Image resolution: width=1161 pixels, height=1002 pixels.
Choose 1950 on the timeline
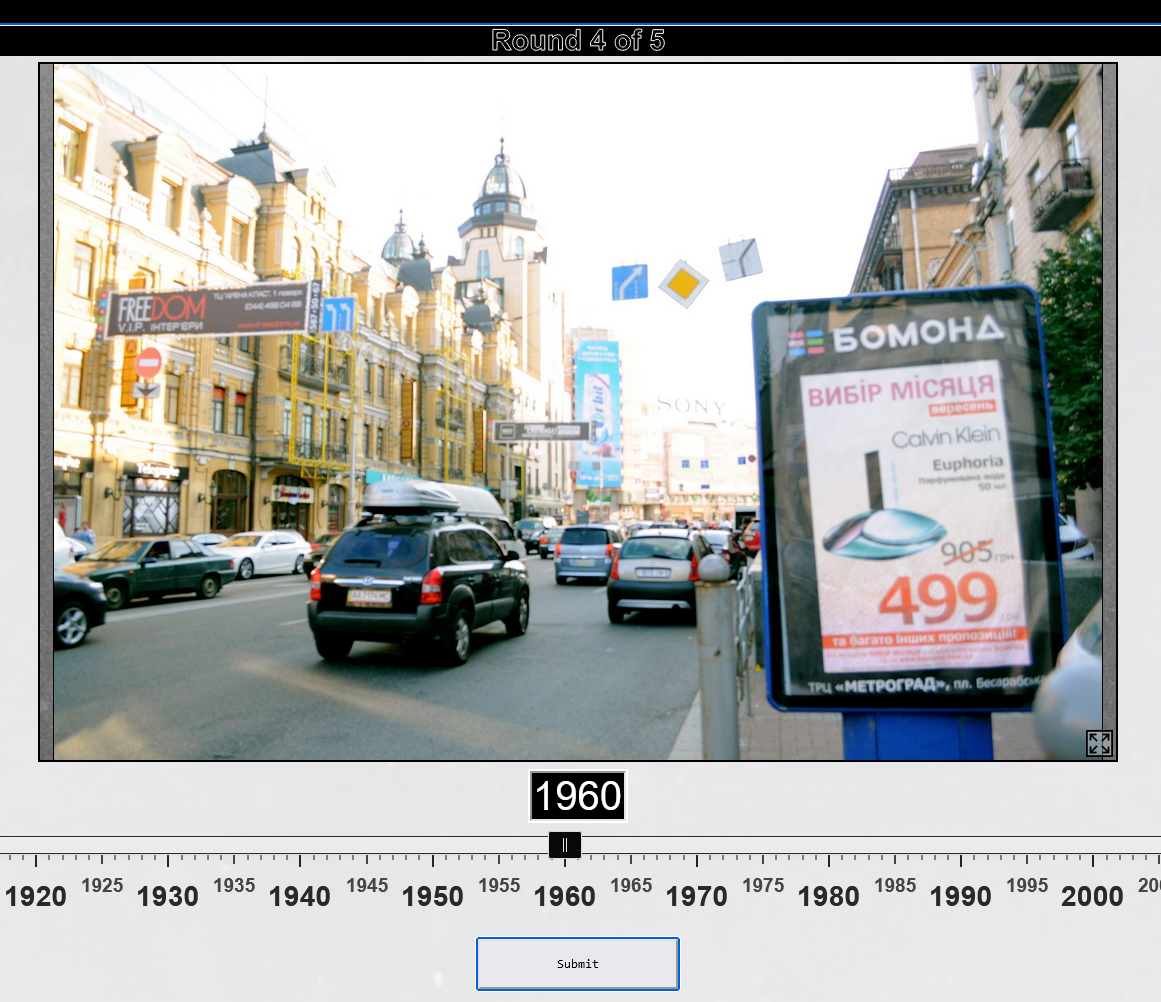[432, 896]
